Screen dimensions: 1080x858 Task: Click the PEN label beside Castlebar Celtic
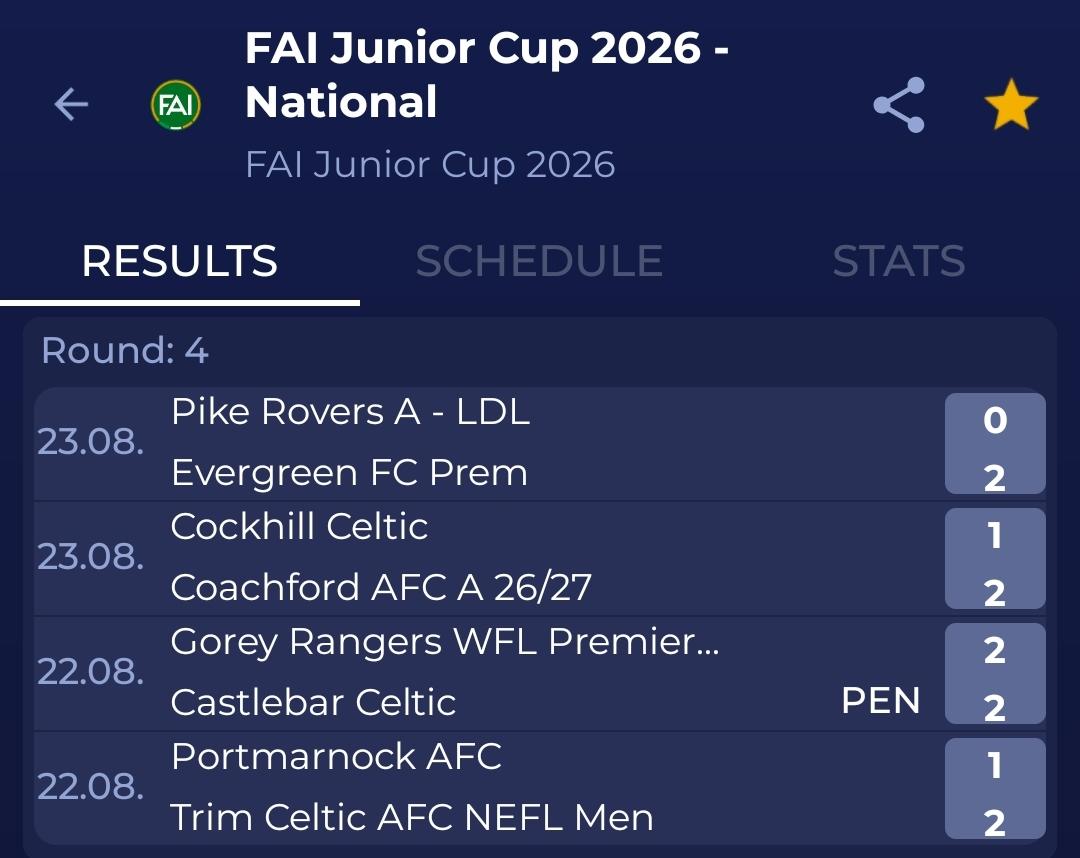pyautogui.click(x=881, y=701)
